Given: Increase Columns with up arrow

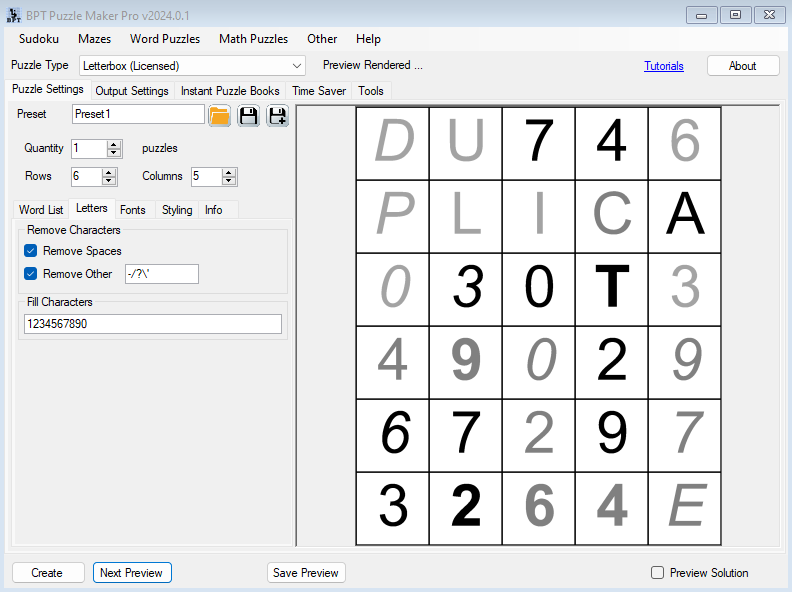Looking at the screenshot, I should [x=229, y=172].
